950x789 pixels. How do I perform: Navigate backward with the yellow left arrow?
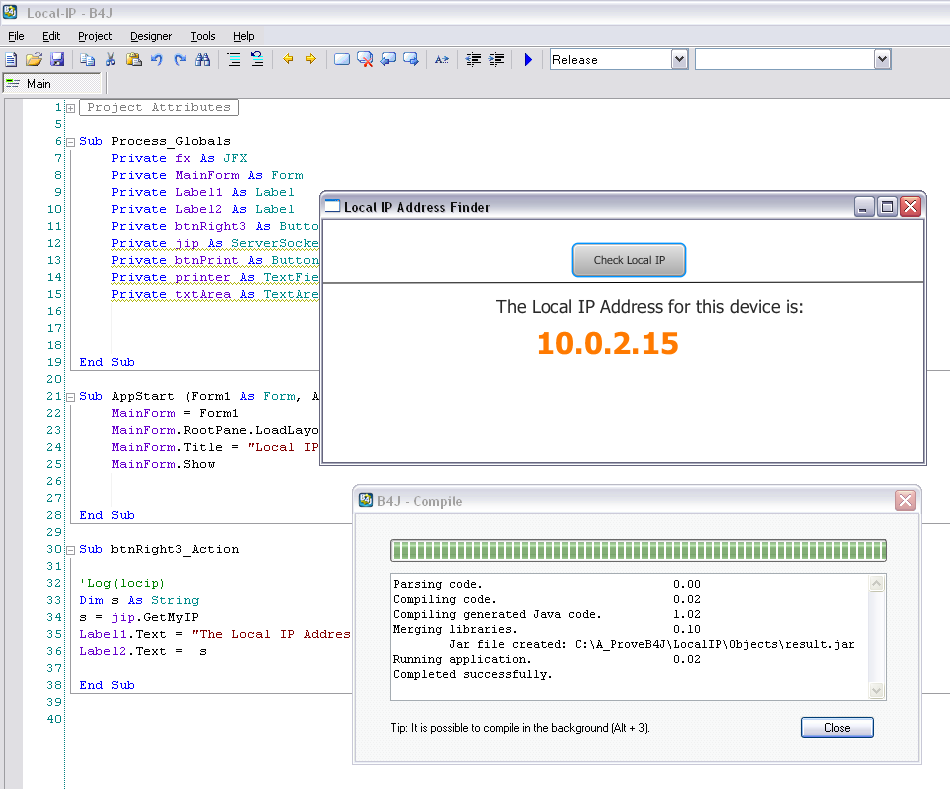pyautogui.click(x=288, y=60)
